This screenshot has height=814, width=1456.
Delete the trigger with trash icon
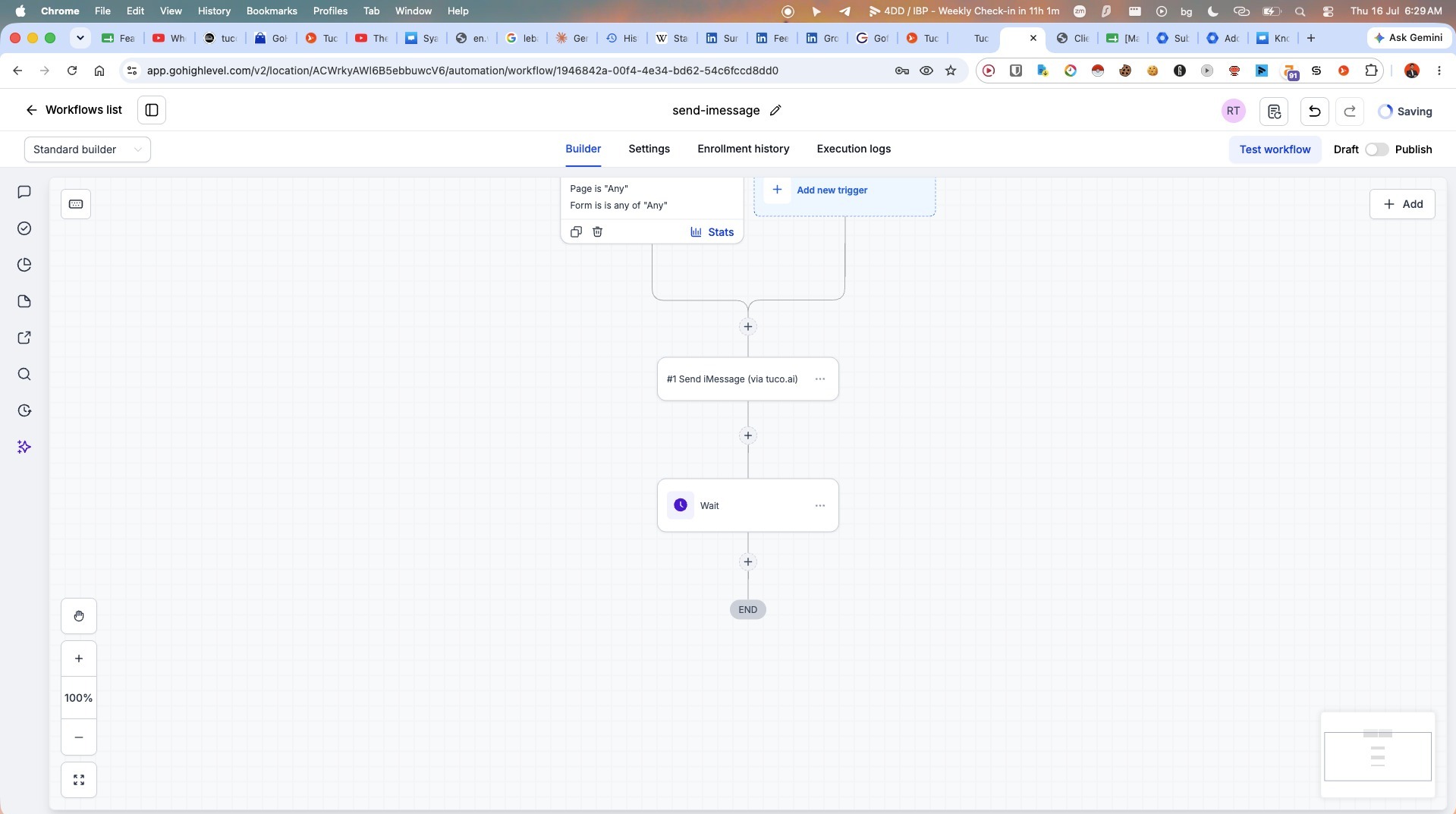point(597,231)
